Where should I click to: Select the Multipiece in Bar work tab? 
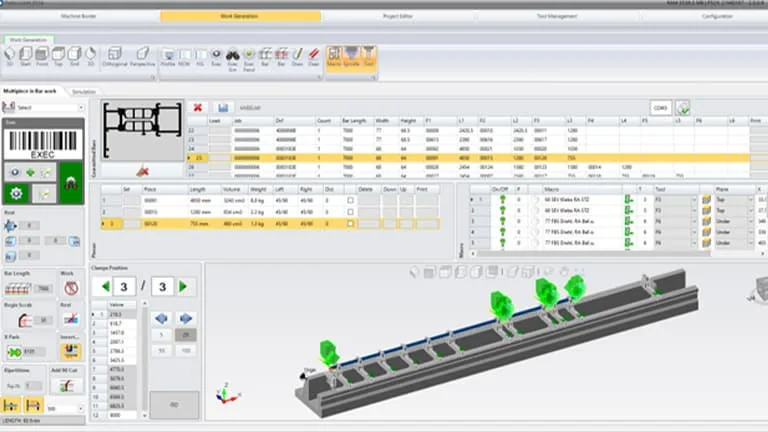[29, 91]
